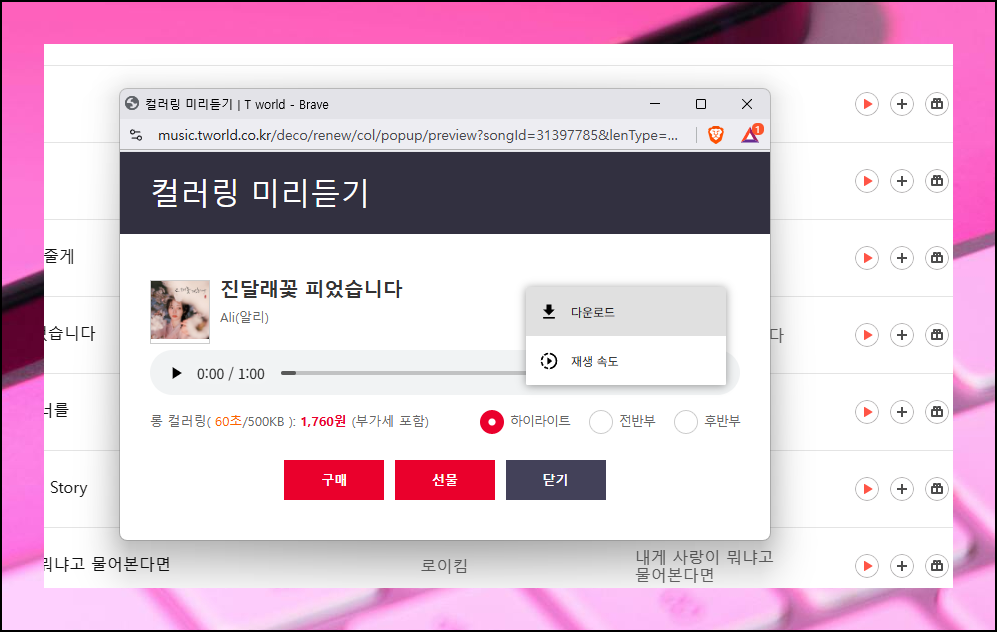Click the Ali album cover thumbnail
Image resolution: width=997 pixels, height=632 pixels.
click(x=180, y=311)
